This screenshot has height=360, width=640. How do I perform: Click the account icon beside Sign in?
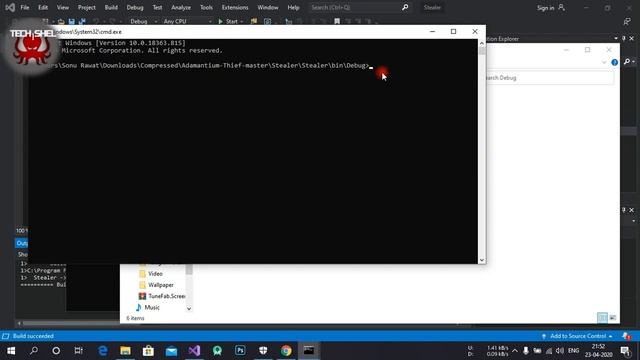pyautogui.click(x=562, y=7)
